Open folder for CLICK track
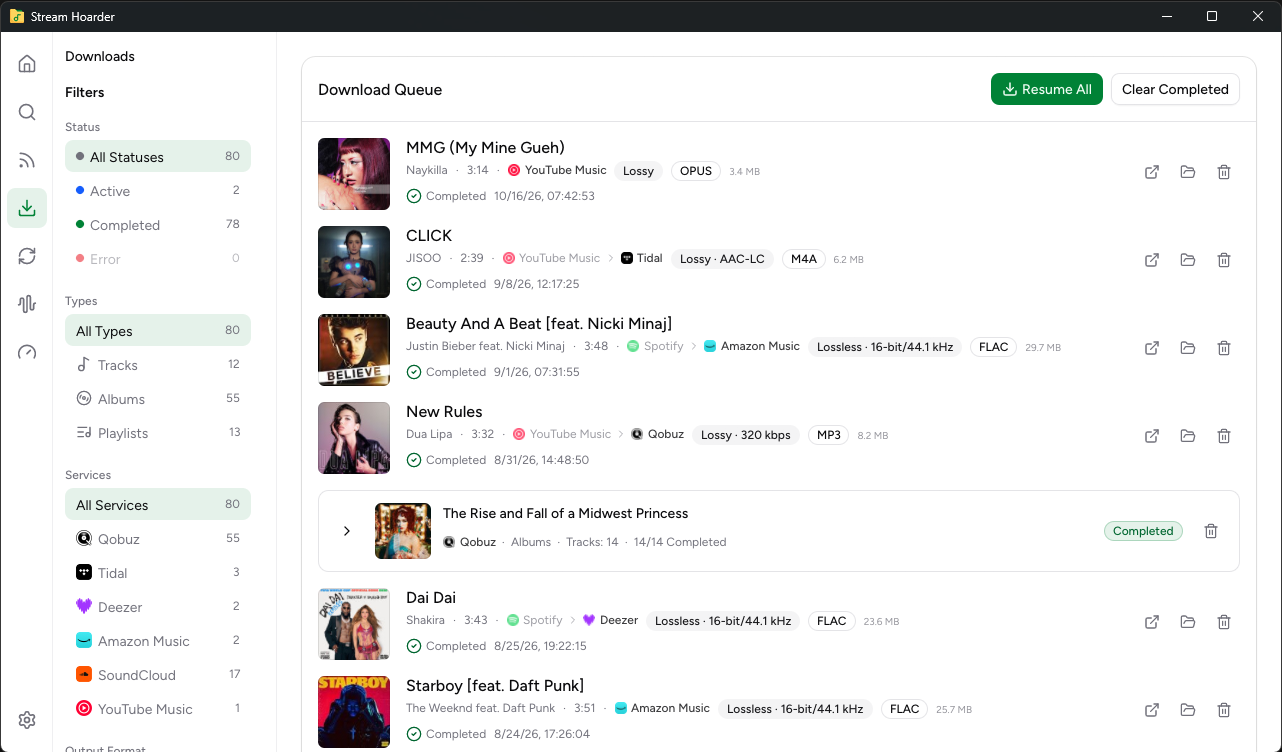This screenshot has width=1282, height=752. coord(1188,260)
